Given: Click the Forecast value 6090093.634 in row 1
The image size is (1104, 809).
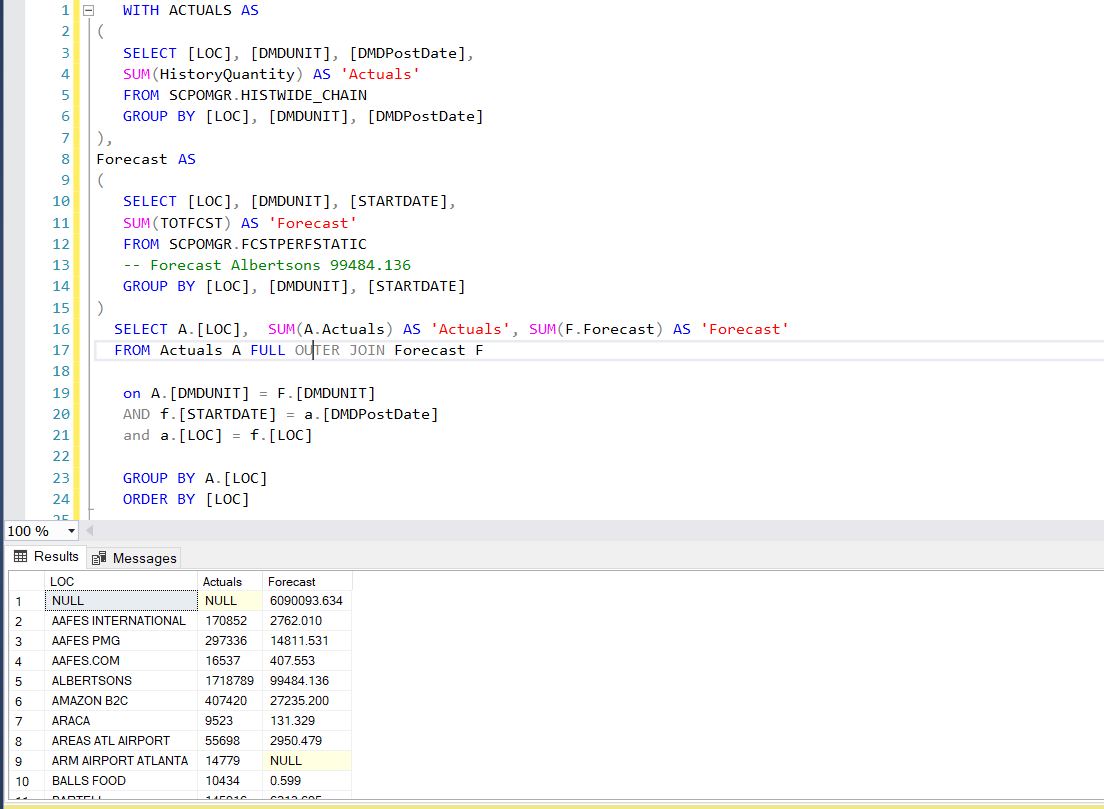Looking at the screenshot, I should [306, 601].
